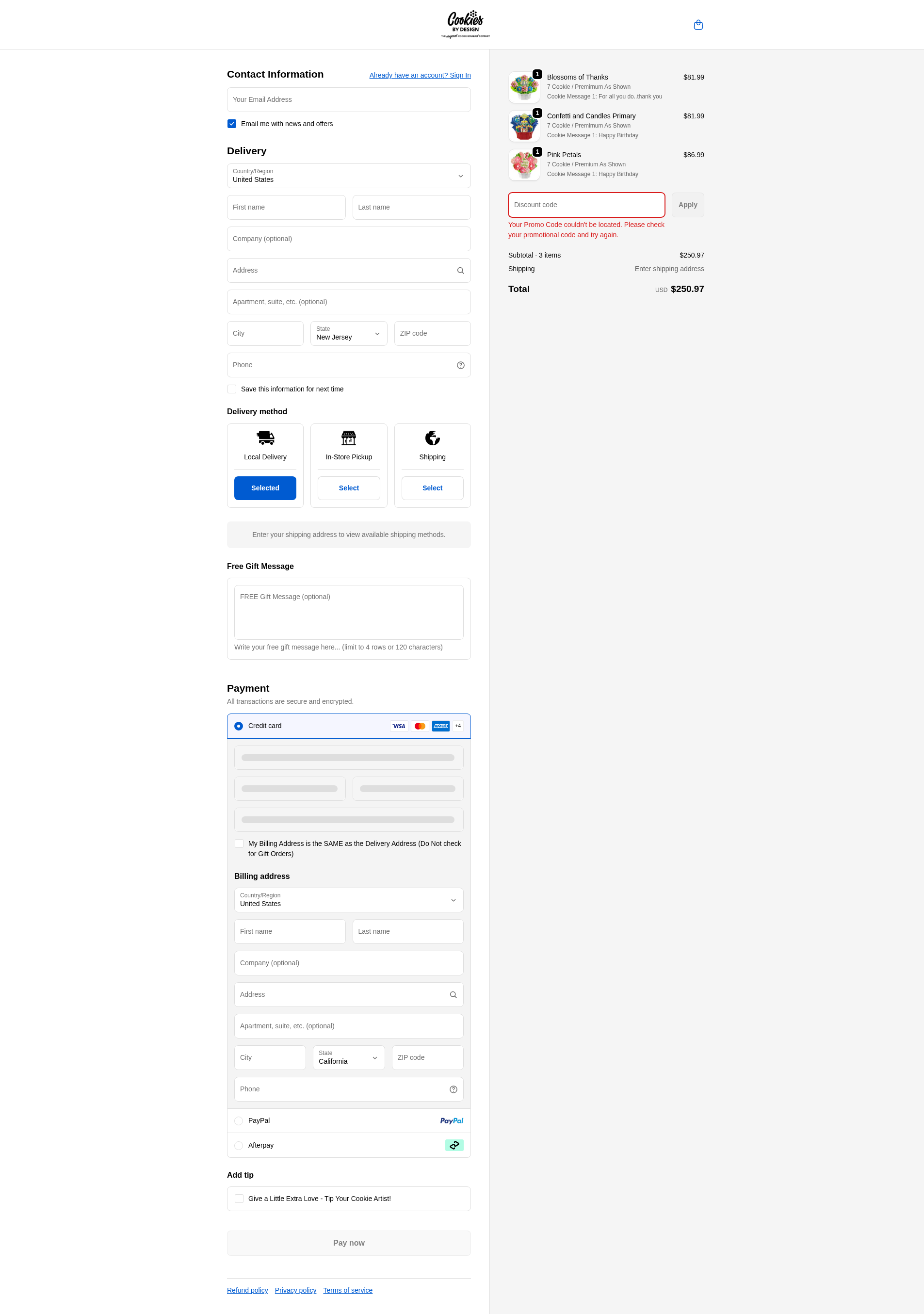Click the Afterpay logo icon
The width and height of the screenshot is (924, 1314).
454,1145
